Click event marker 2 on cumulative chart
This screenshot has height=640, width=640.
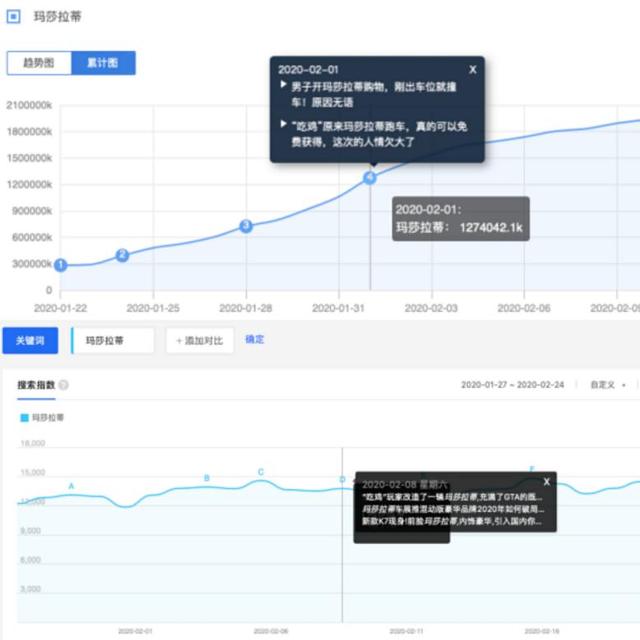(122, 255)
